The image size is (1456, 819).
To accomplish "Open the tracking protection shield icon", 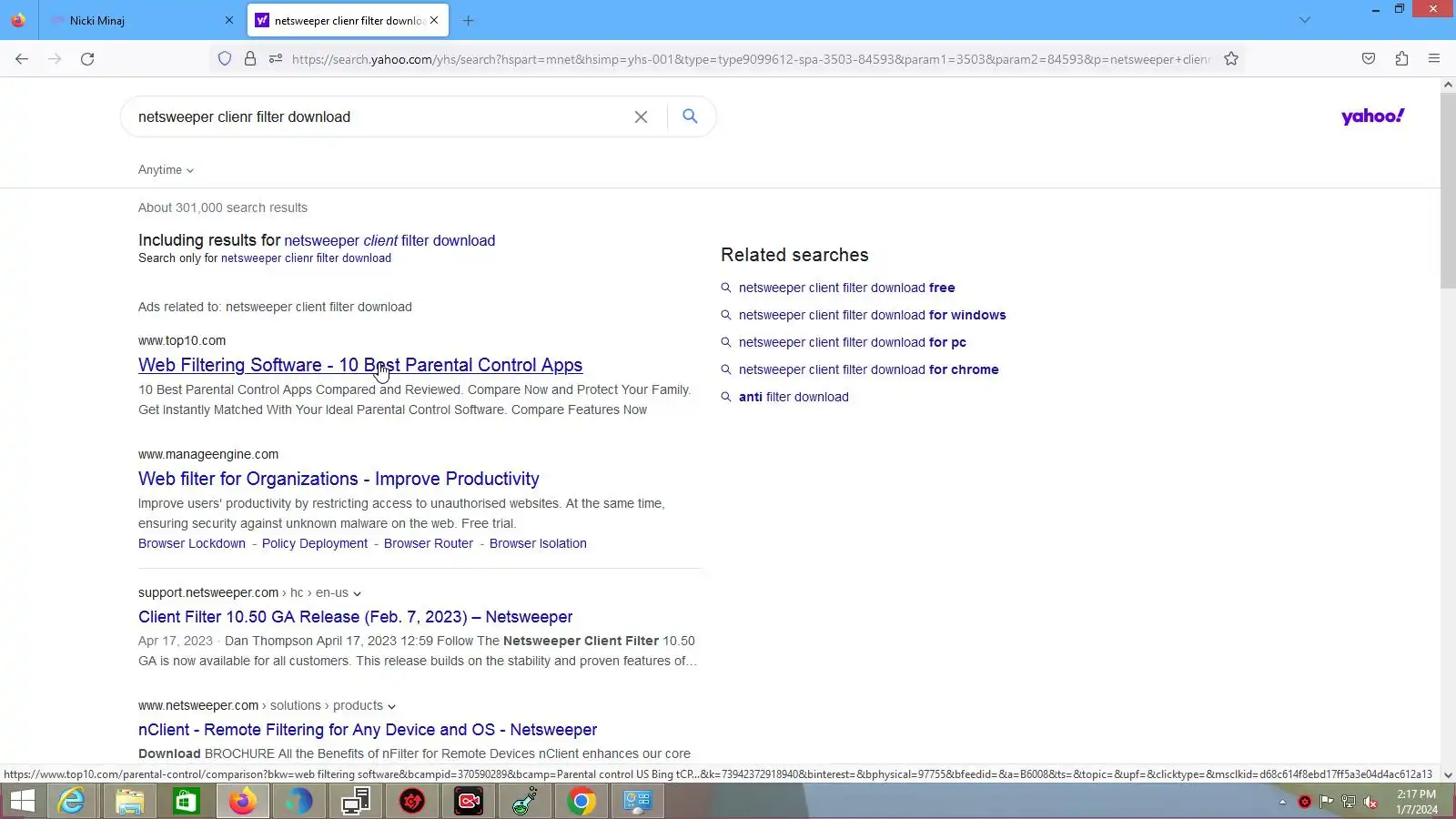I will [225, 59].
